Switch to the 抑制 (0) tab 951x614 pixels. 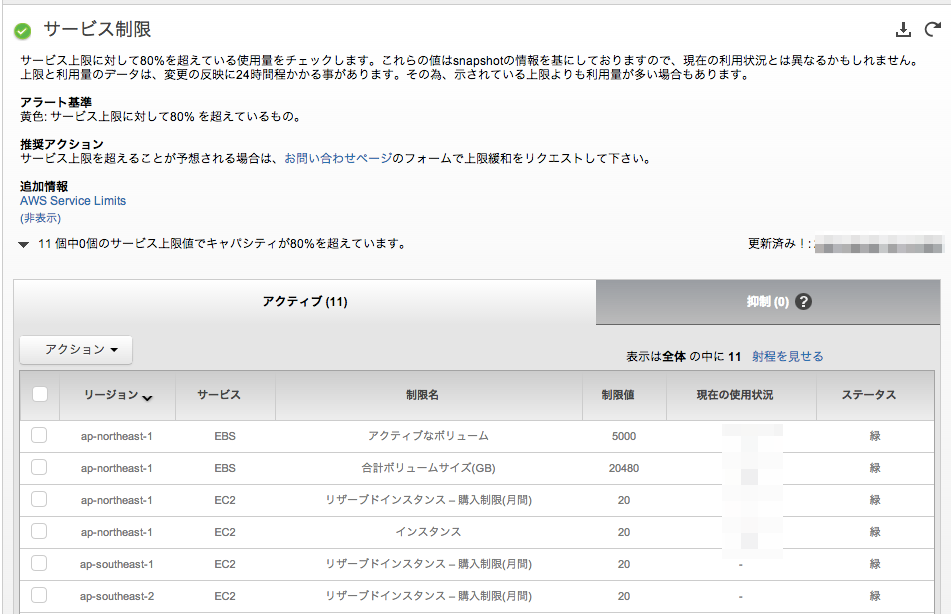click(x=768, y=302)
